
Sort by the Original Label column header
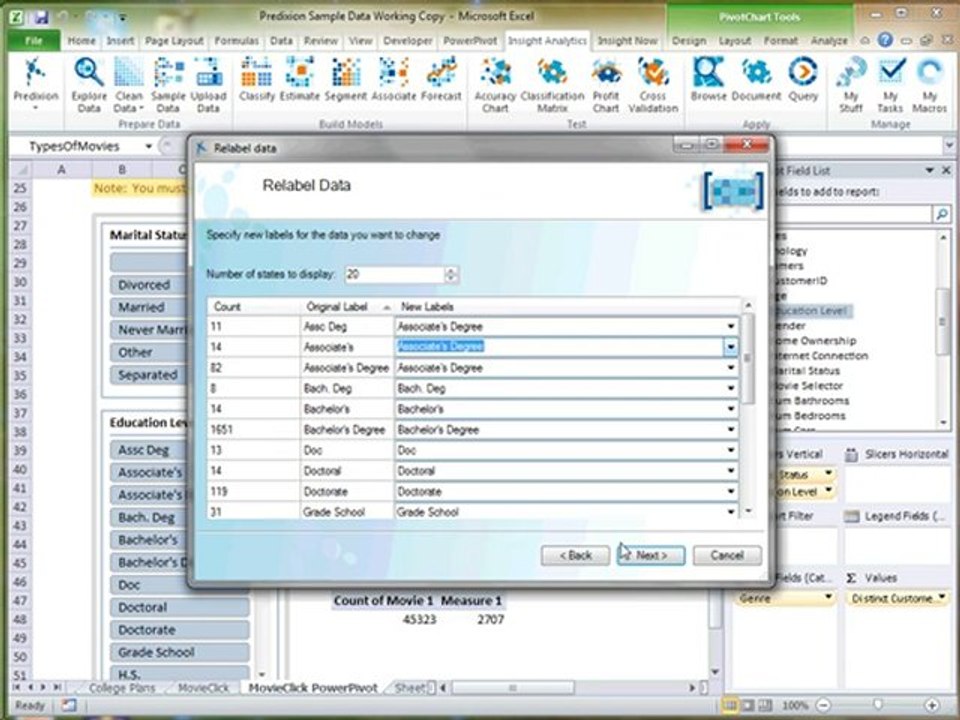[x=347, y=307]
